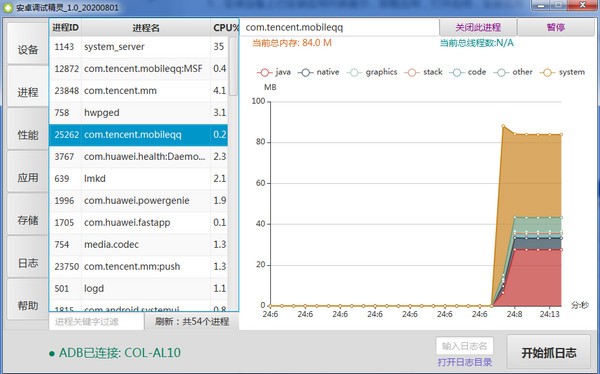The height and width of the screenshot is (374, 600).
Task: Toggle the stack legend marker
Action: (412, 72)
